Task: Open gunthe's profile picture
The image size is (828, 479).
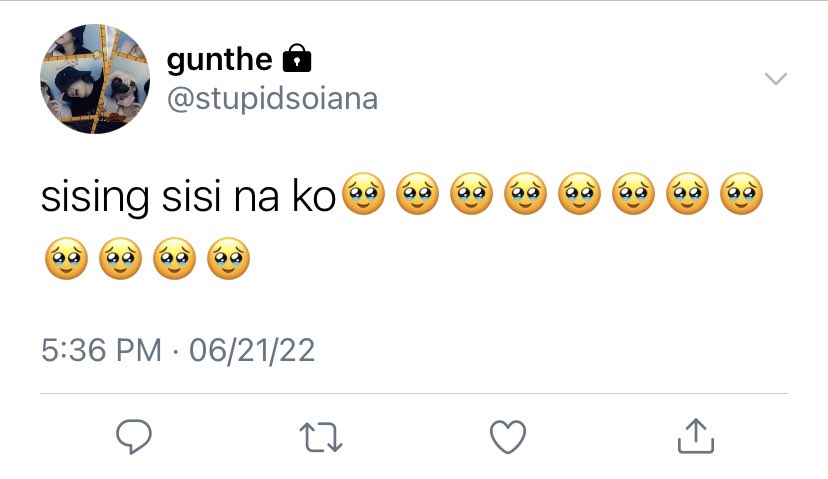Action: point(95,79)
